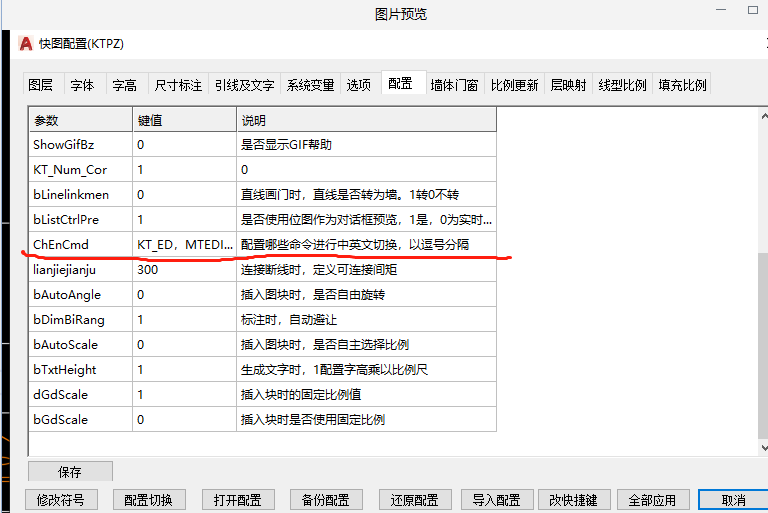The height and width of the screenshot is (513, 768).
Task: Go to the 填充比例 tab
Action: coord(682,86)
